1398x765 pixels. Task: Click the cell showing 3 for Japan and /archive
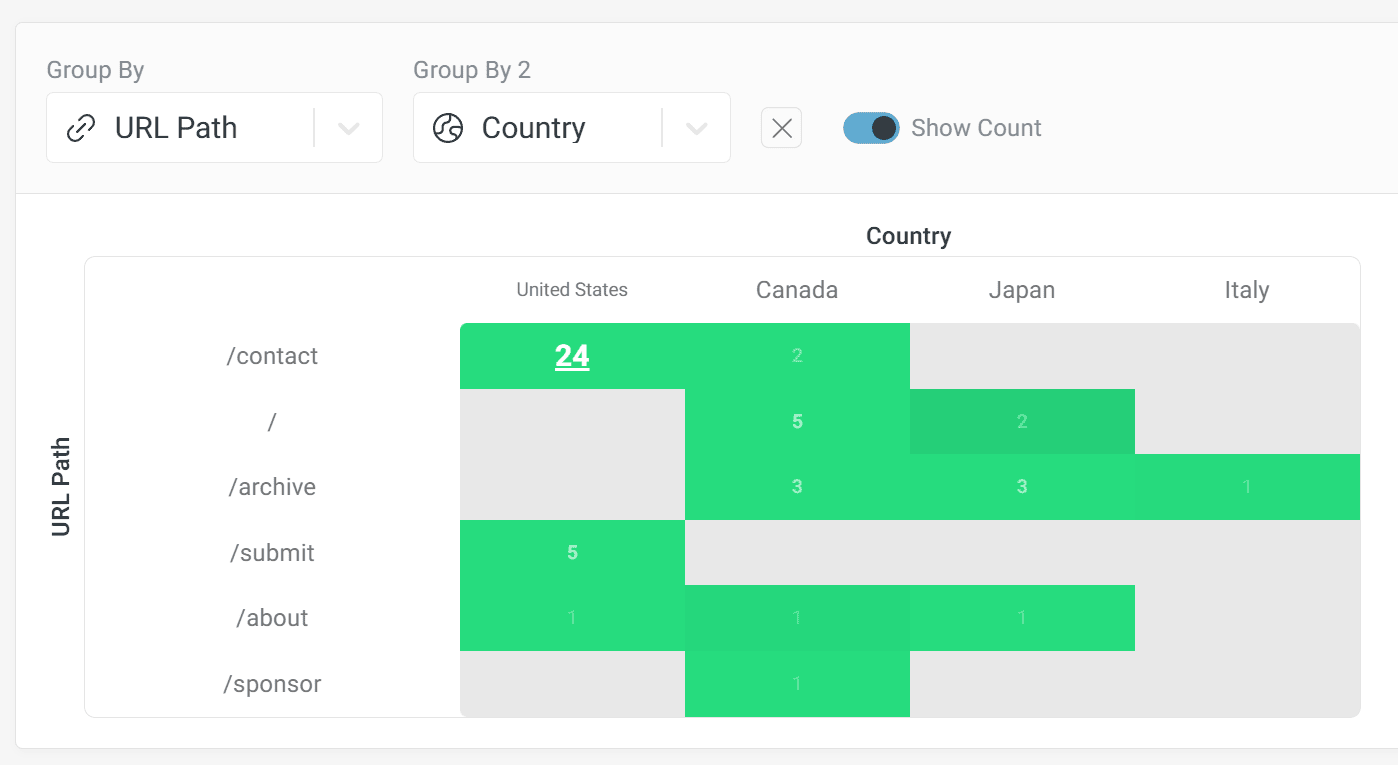(1021, 487)
